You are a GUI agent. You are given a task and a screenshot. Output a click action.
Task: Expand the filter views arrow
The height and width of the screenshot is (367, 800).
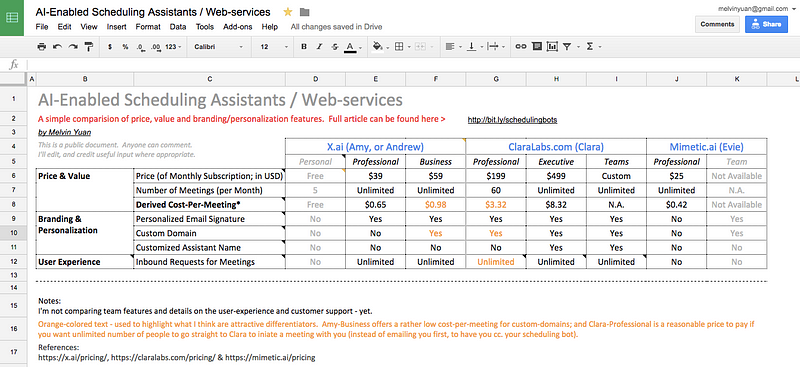pos(578,47)
